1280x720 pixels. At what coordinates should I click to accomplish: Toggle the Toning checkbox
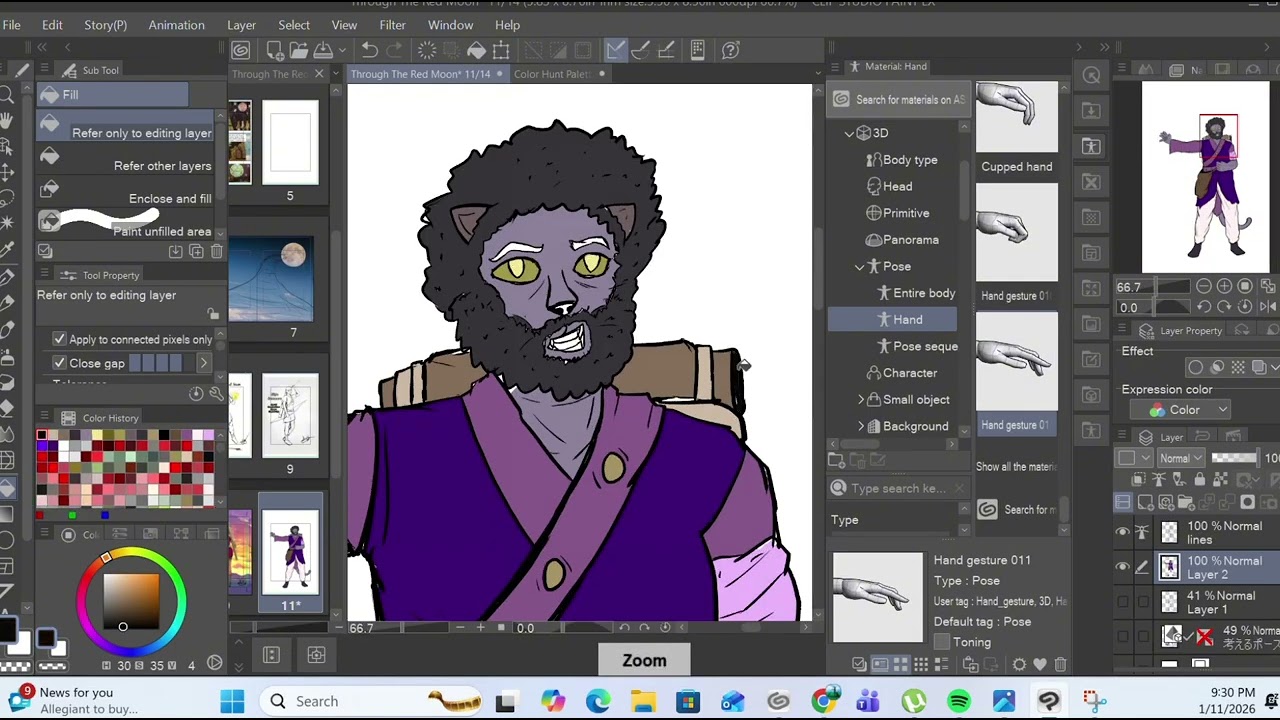click(941, 642)
